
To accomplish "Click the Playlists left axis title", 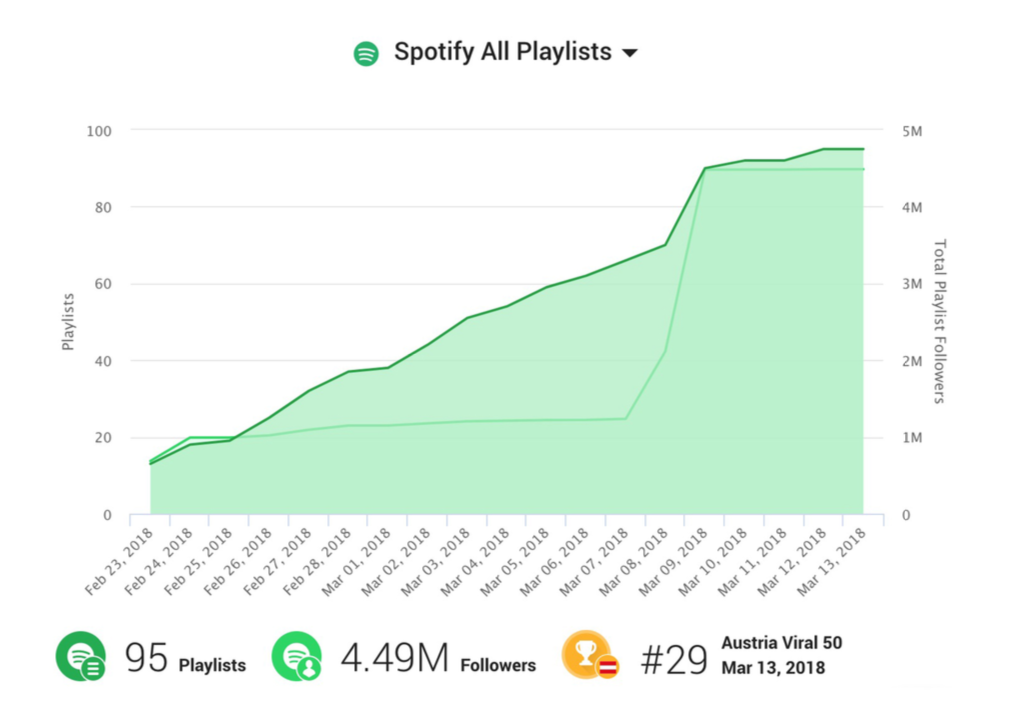I will [69, 321].
